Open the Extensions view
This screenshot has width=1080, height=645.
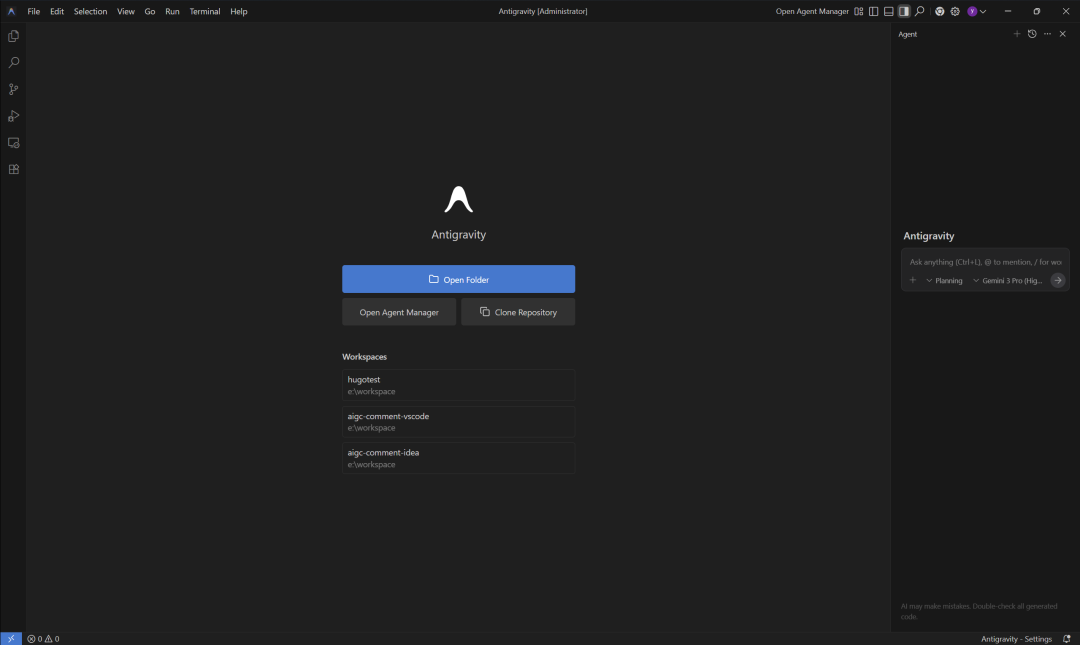tap(13, 170)
